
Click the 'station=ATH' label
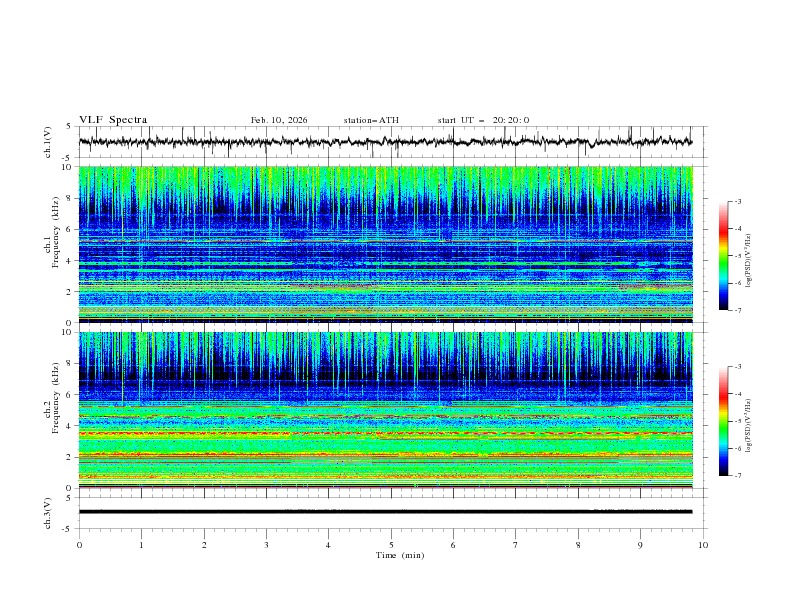tap(371, 120)
